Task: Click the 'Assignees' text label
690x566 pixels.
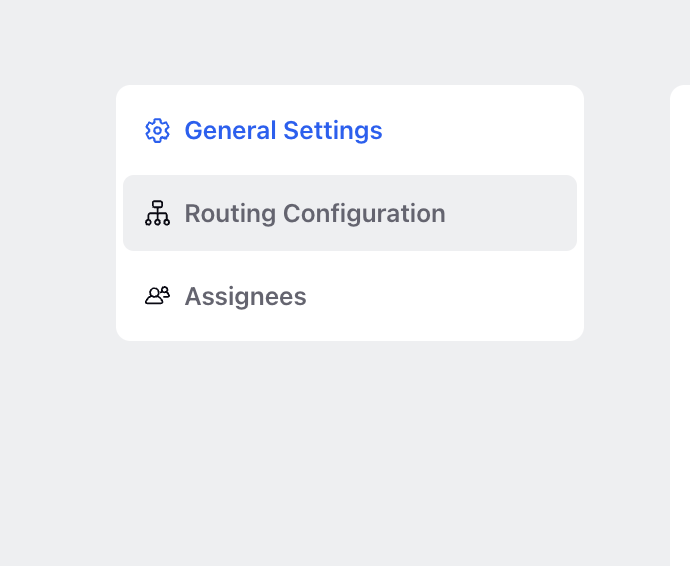Action: (246, 296)
